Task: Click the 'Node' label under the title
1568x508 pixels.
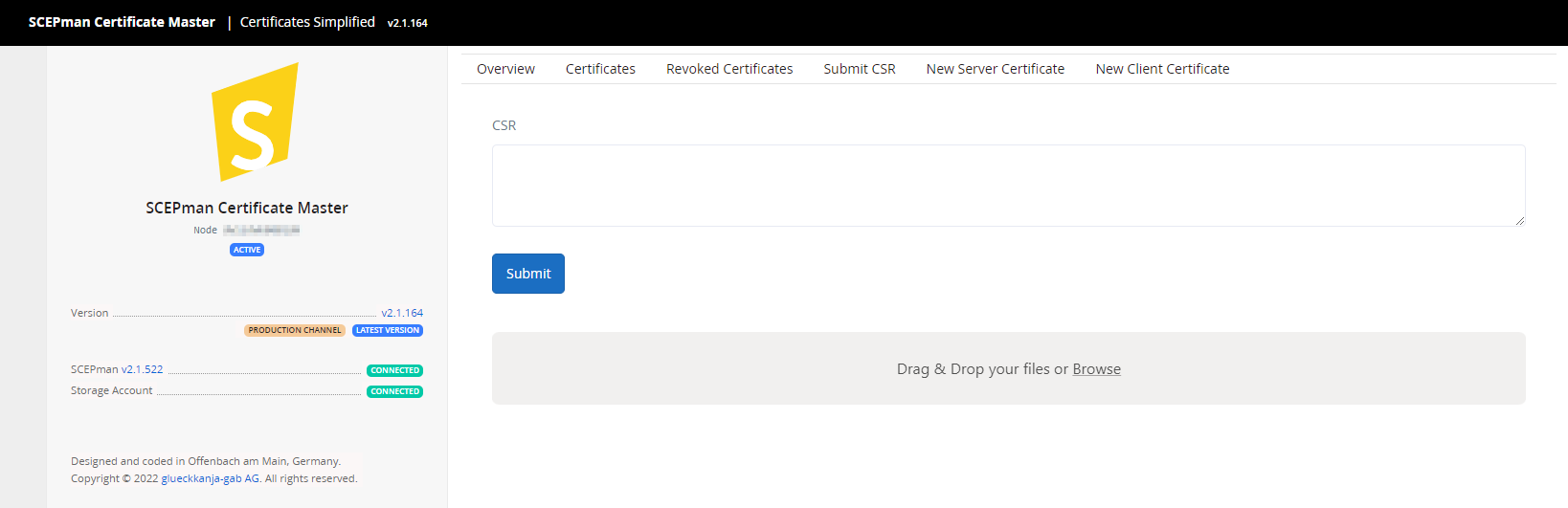Action: click(x=205, y=230)
